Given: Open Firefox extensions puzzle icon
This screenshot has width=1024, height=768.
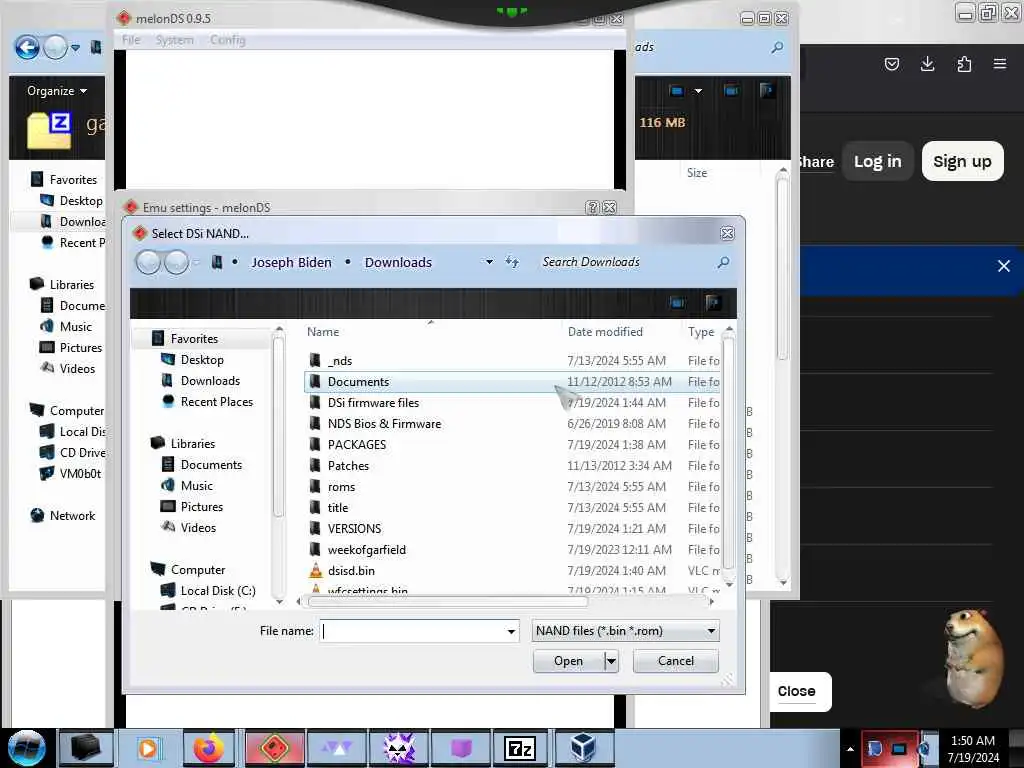Looking at the screenshot, I should pyautogui.click(x=964, y=63).
